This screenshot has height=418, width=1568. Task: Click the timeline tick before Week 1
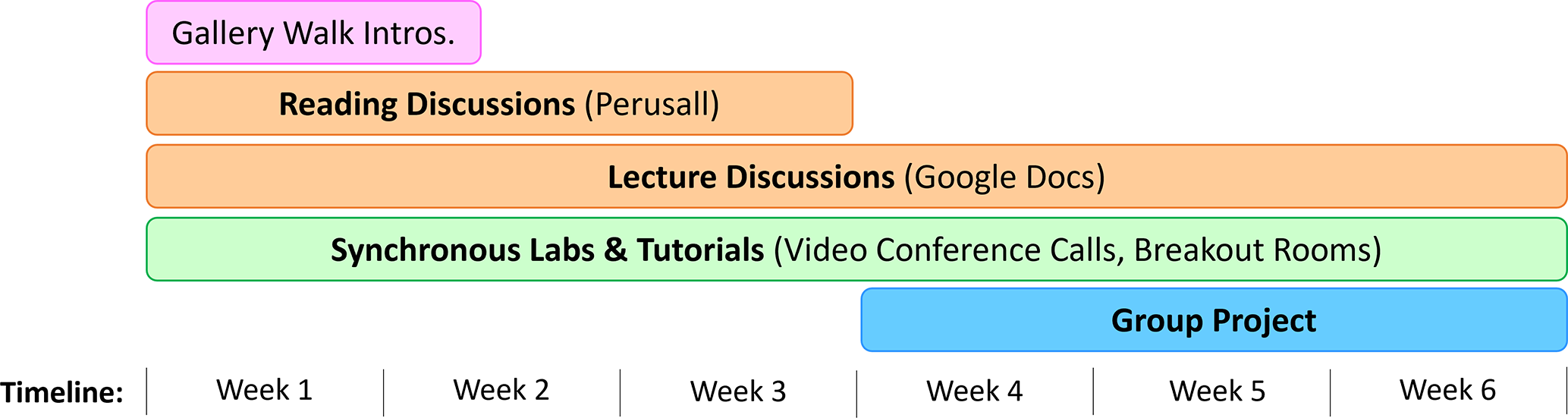click(147, 391)
